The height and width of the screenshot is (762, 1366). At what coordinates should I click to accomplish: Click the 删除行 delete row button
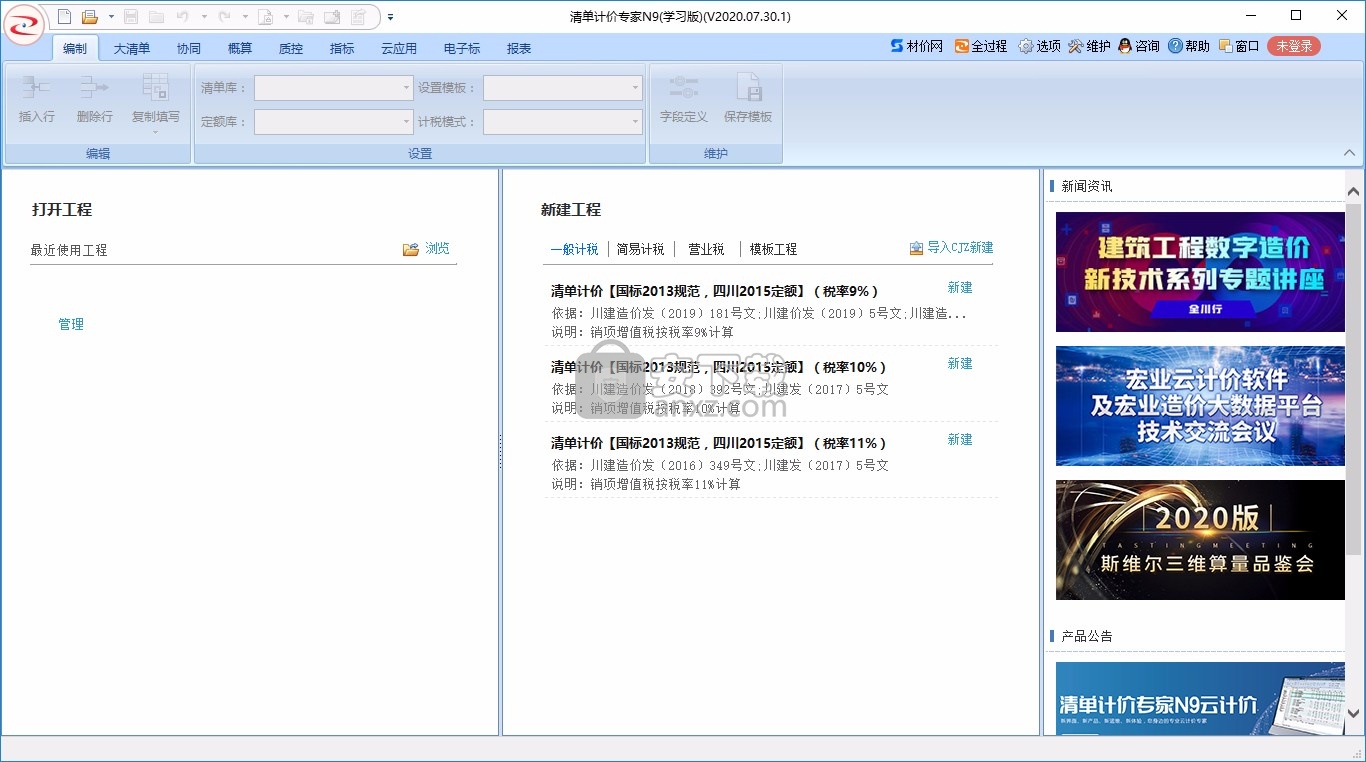[95, 99]
